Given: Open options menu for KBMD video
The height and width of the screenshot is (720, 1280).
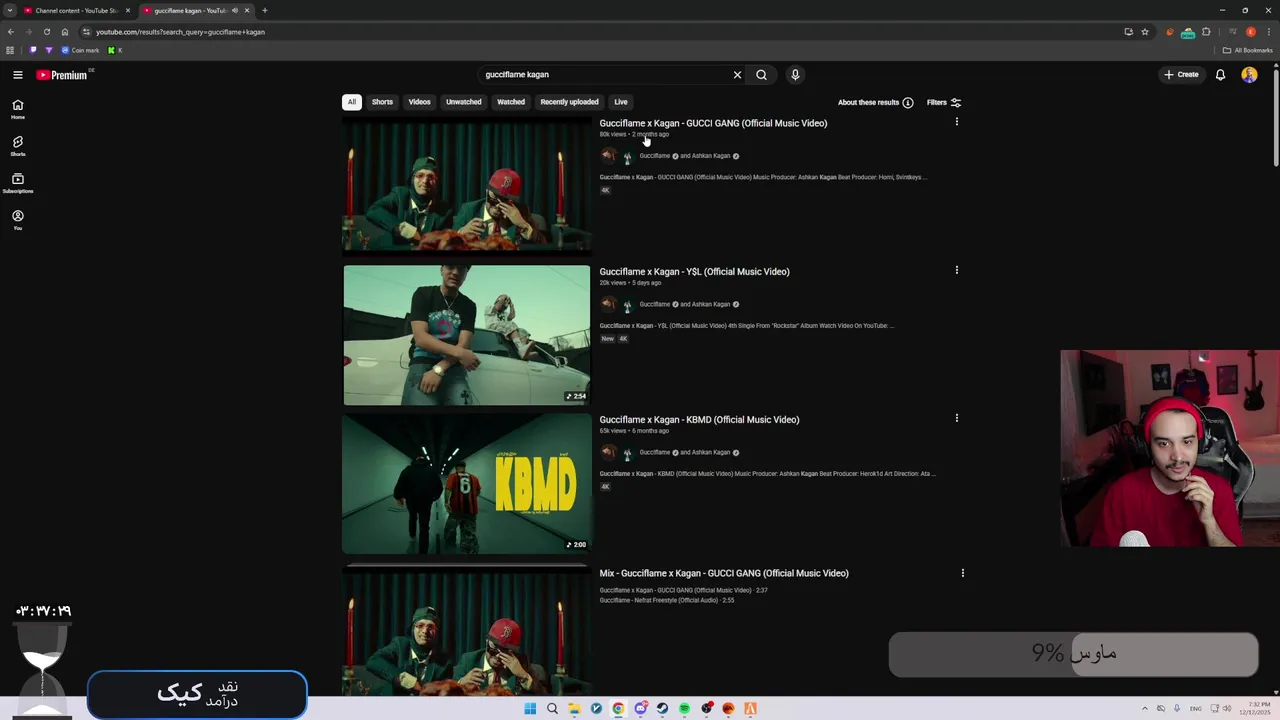Looking at the screenshot, I should [x=957, y=418].
